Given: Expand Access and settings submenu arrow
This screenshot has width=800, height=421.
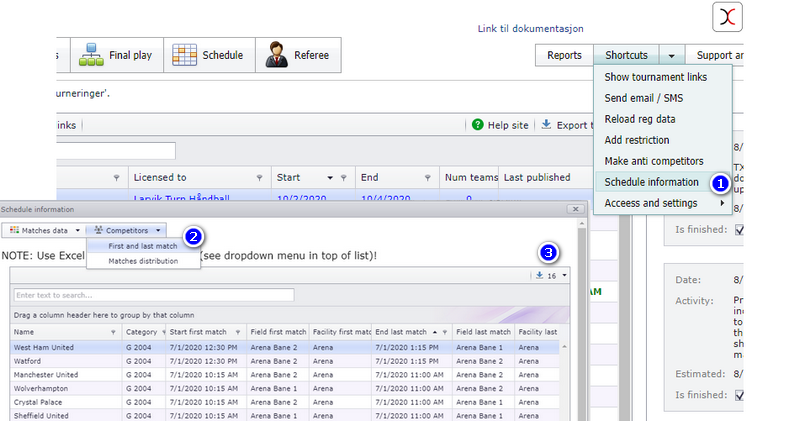Looking at the screenshot, I should pos(722,203).
